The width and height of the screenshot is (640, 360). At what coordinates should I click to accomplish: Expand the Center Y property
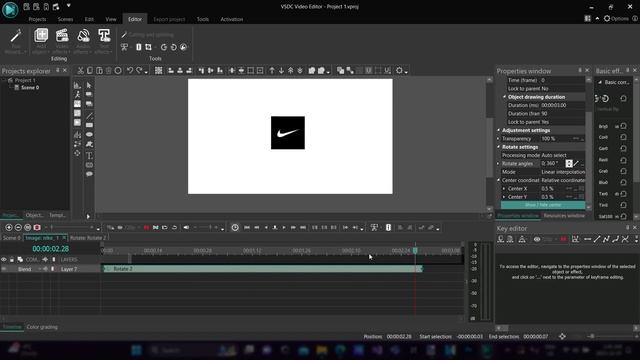pos(504,197)
